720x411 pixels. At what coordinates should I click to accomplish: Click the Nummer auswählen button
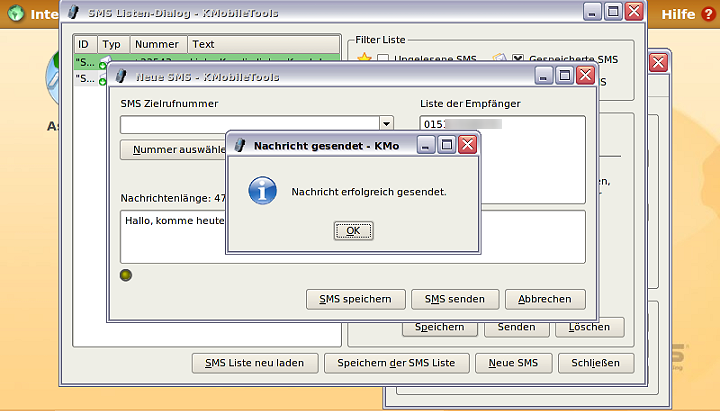click(x=173, y=150)
